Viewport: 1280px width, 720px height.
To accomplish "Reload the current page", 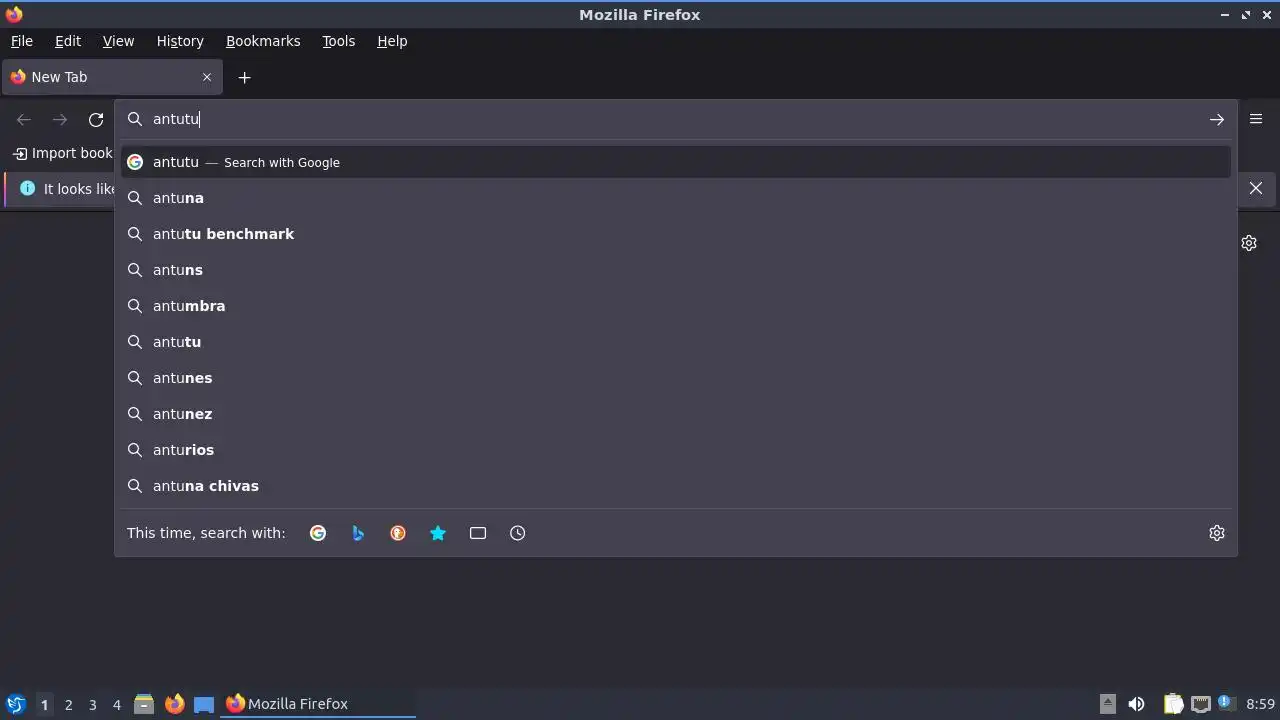I will coord(96,119).
